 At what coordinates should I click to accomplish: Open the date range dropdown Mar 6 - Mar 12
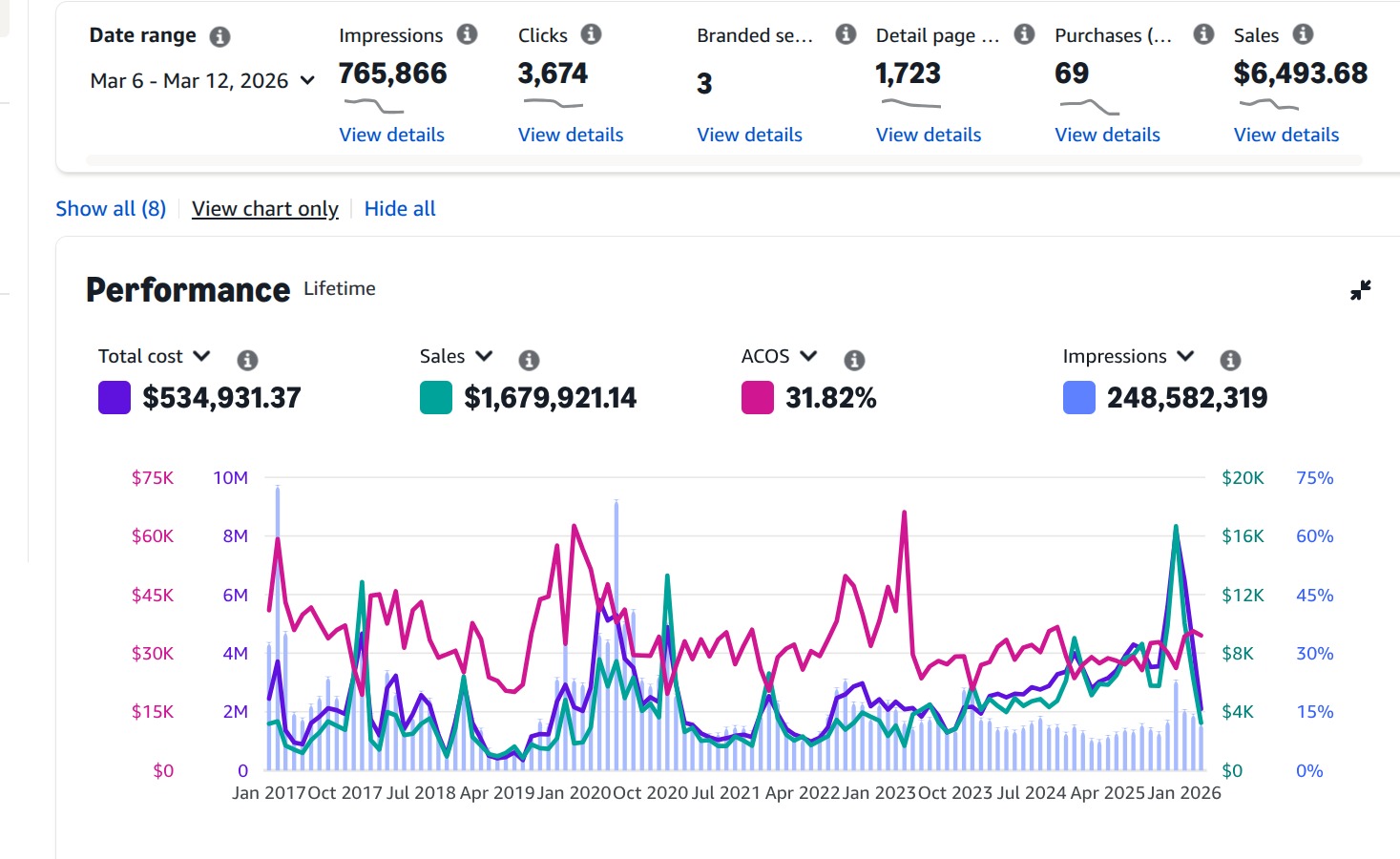point(202,81)
